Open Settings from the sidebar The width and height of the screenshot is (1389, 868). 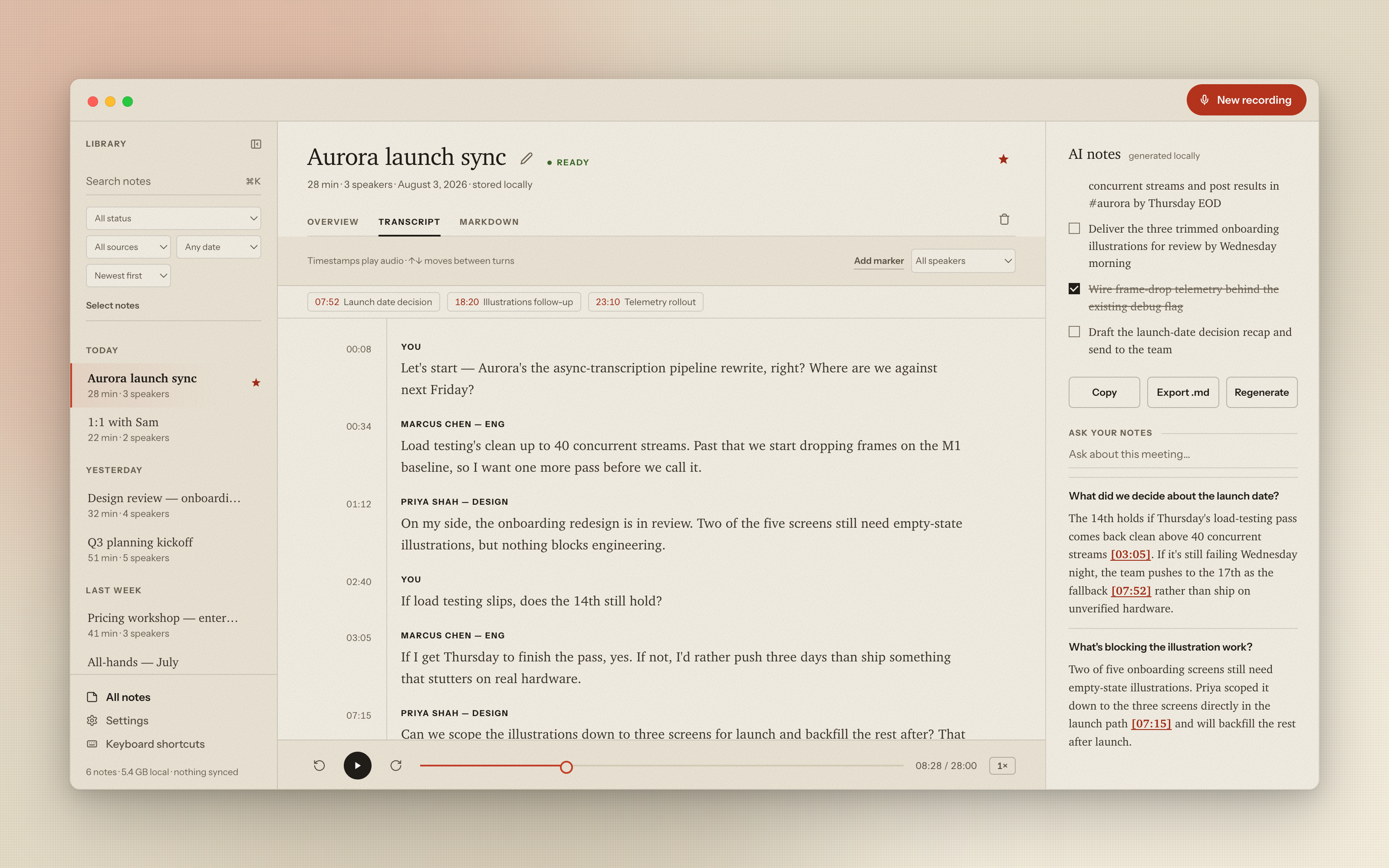click(x=117, y=720)
